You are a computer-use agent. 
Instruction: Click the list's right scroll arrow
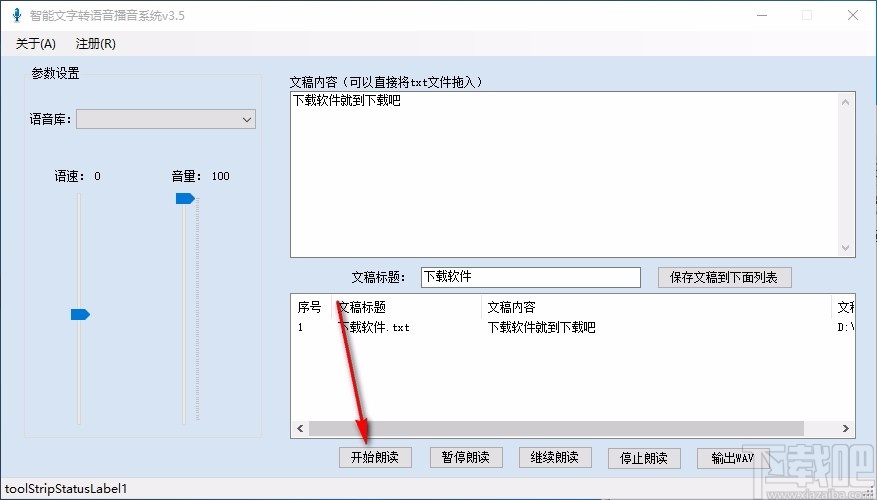tap(846, 428)
